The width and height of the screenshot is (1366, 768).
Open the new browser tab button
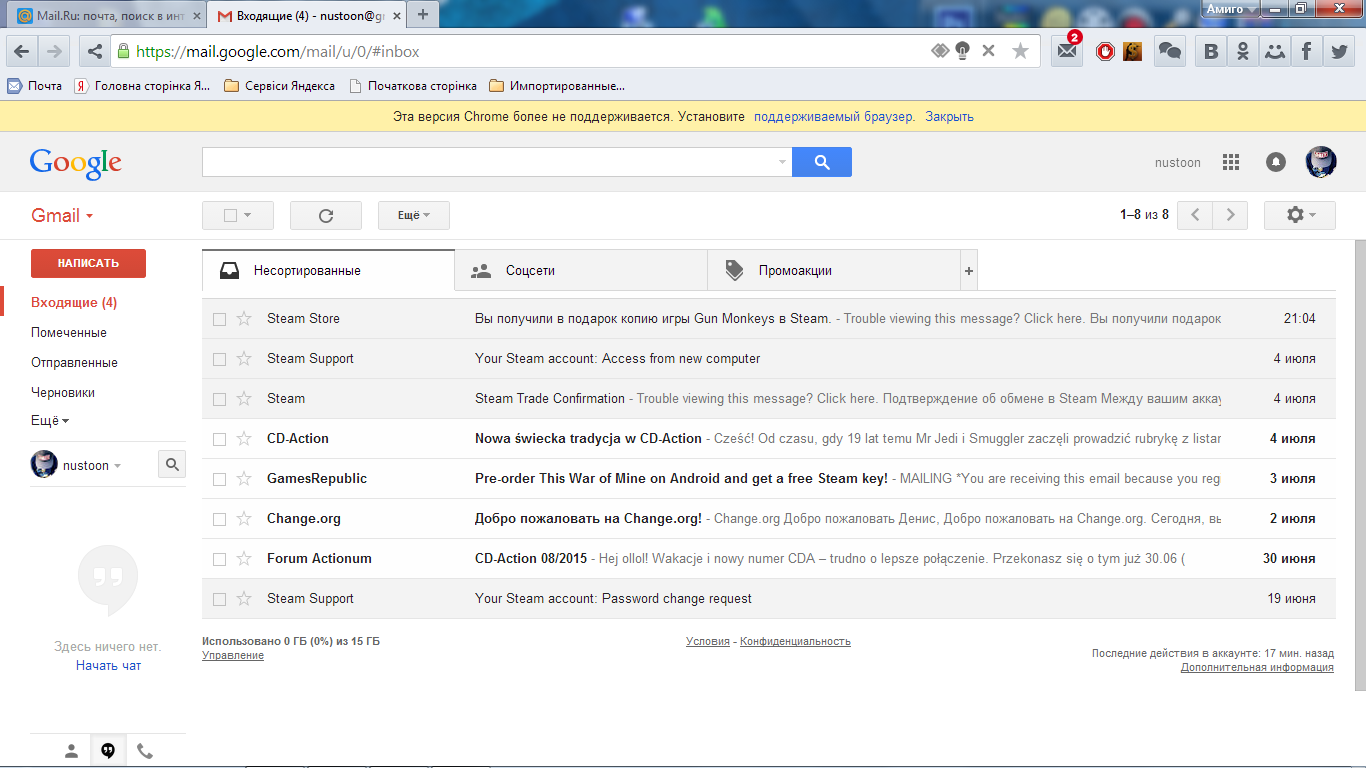(423, 14)
